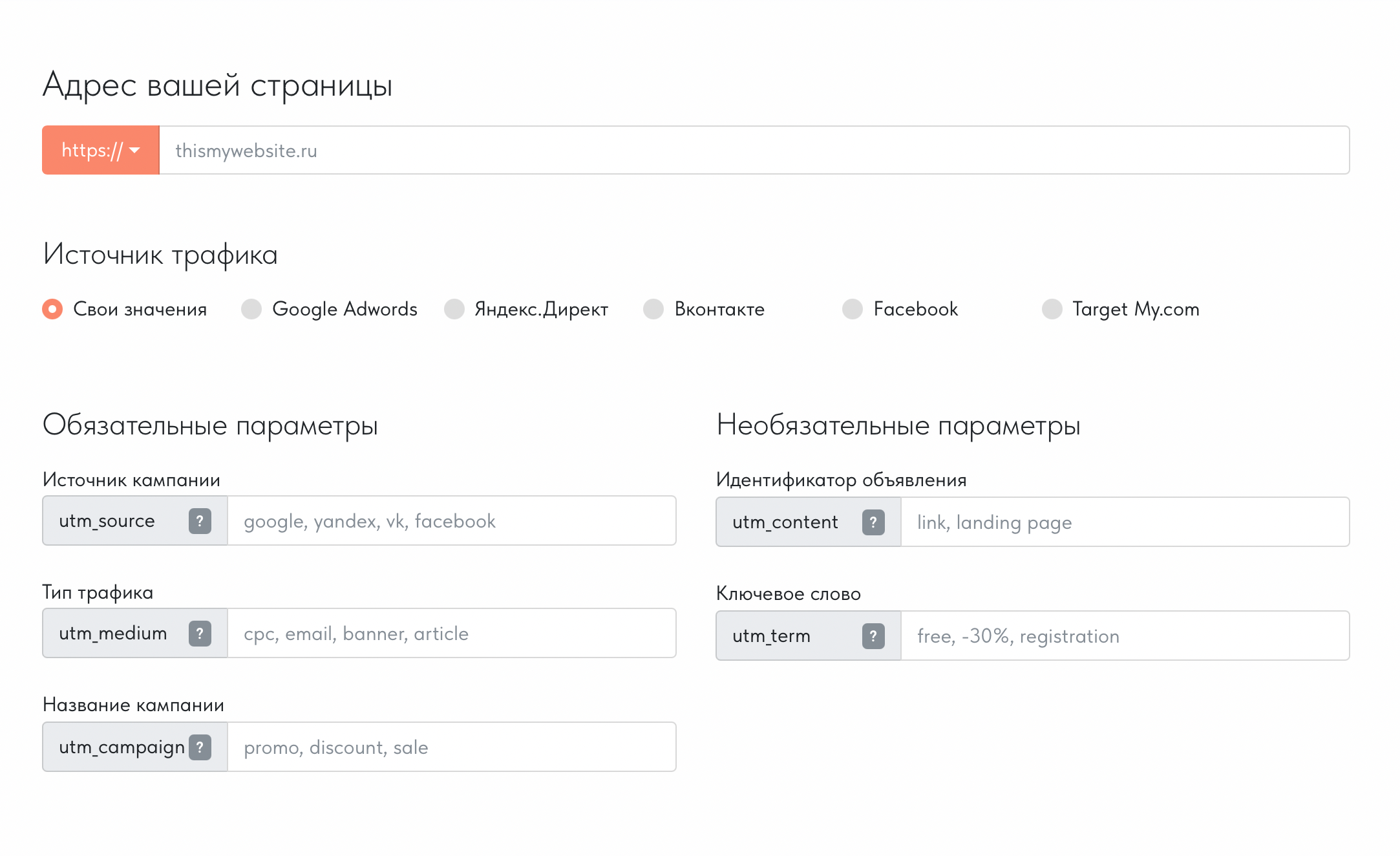Image resolution: width=1400 pixels, height=856 pixels.
Task: Select the Facebook radio option
Action: tap(853, 309)
